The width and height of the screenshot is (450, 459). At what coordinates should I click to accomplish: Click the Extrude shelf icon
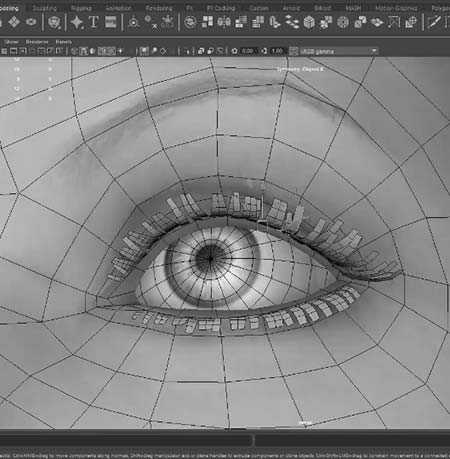pos(275,22)
